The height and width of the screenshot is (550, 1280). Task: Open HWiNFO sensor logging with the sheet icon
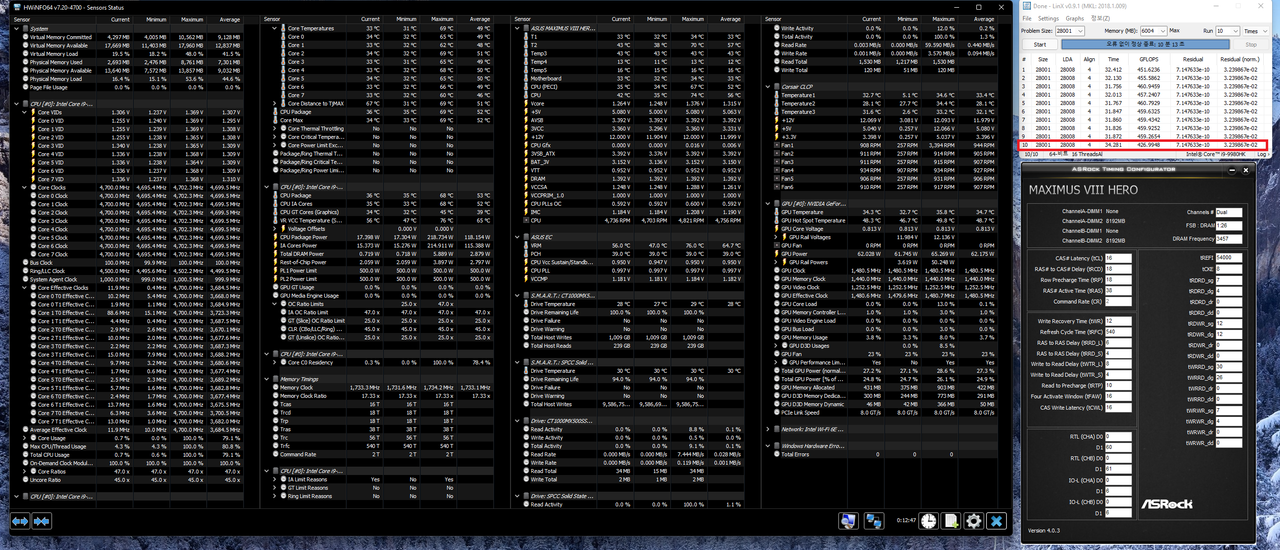coord(951,521)
